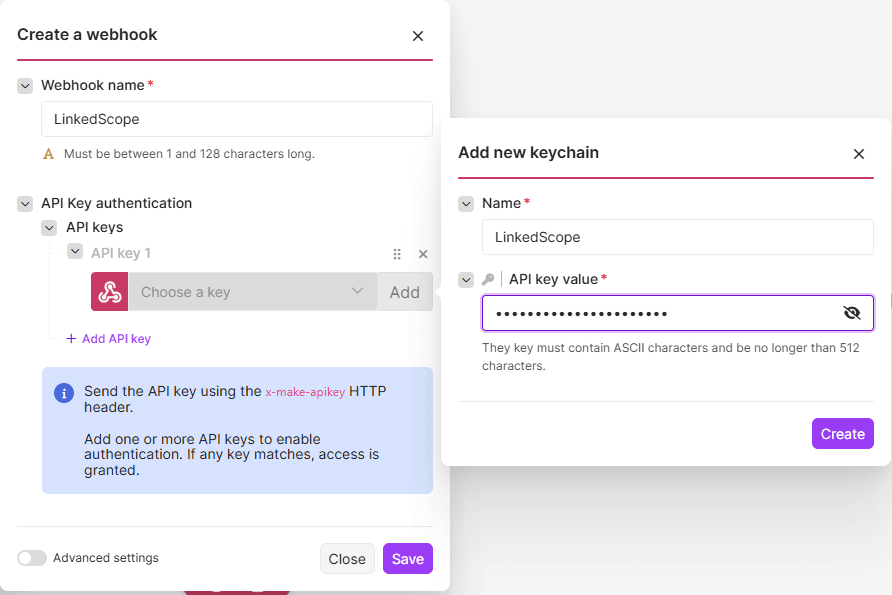The height and width of the screenshot is (595, 892).
Task: Focus the Webhook name input field
Action: coord(237,119)
